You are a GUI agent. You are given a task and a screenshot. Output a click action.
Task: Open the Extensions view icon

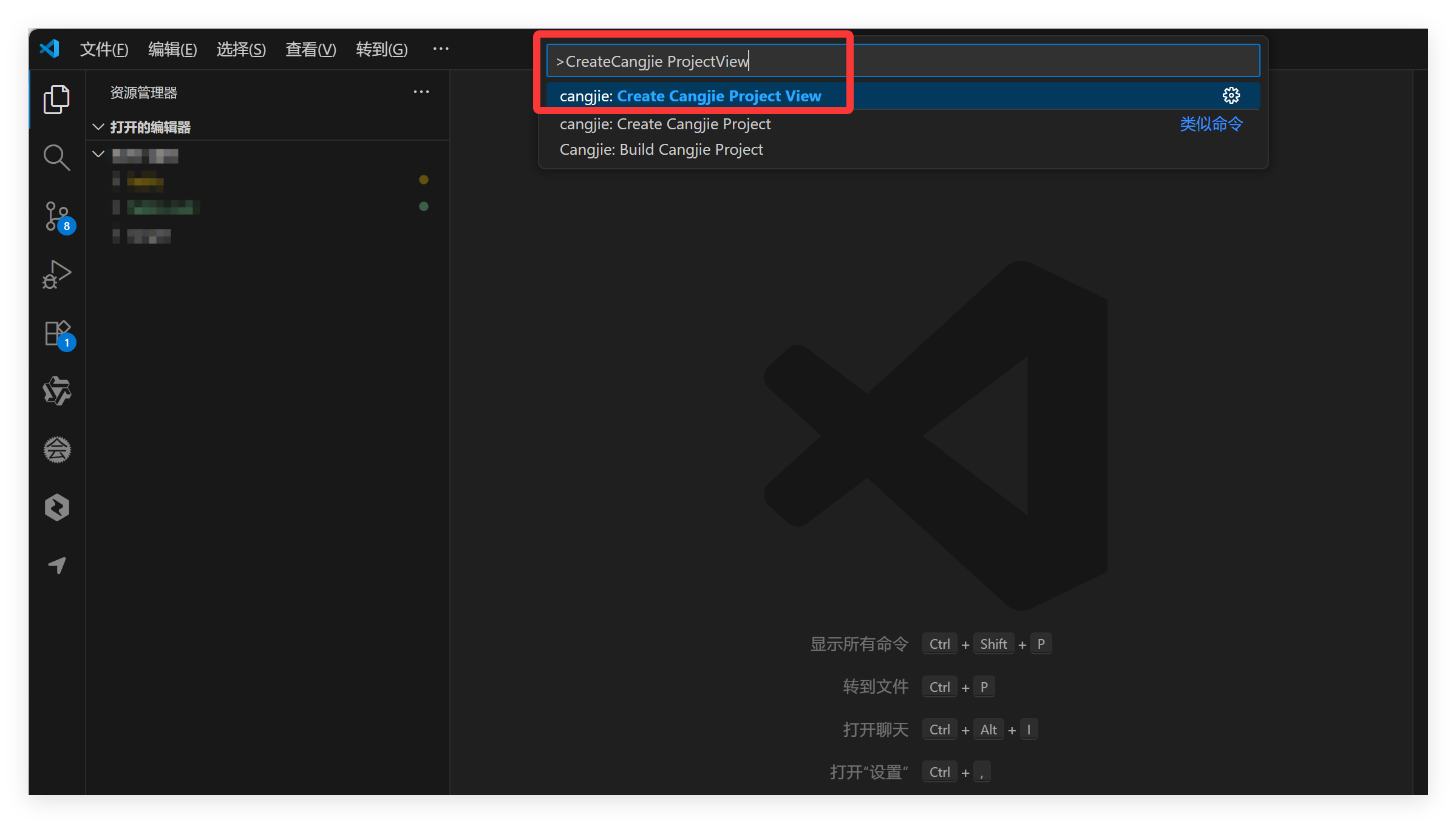pyautogui.click(x=56, y=333)
